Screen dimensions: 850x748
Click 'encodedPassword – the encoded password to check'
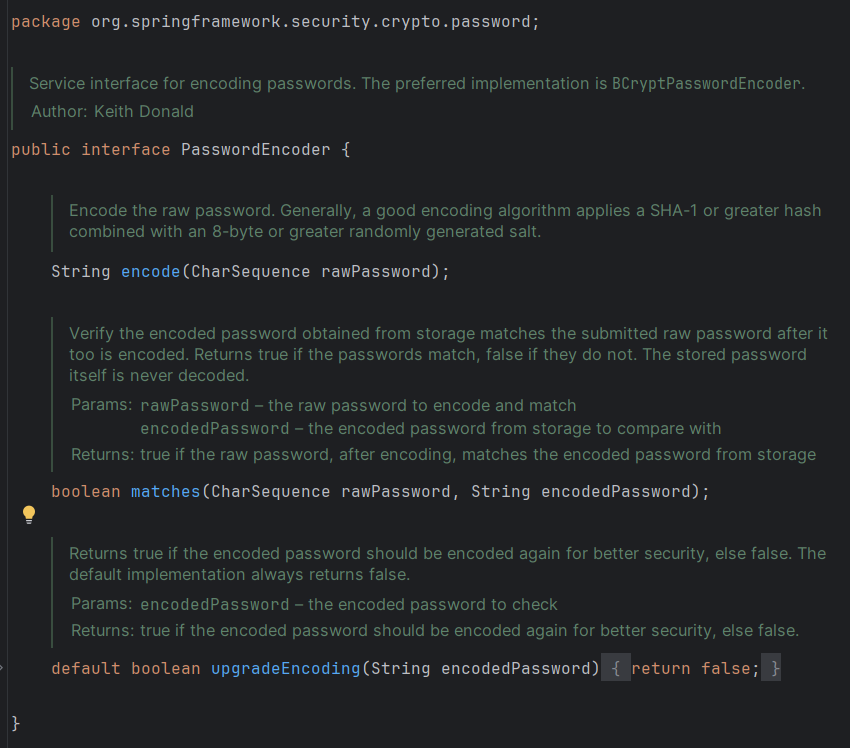click(349, 604)
